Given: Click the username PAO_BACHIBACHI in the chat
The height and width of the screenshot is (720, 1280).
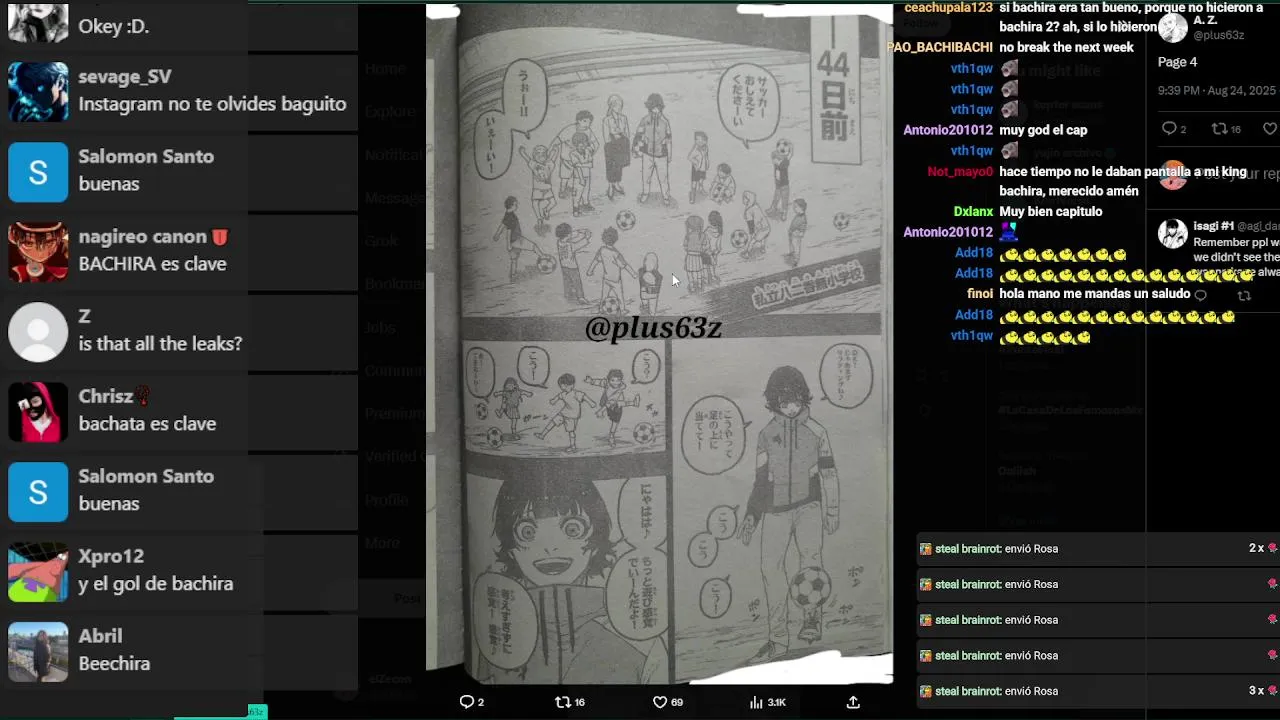Looking at the screenshot, I should [x=940, y=47].
